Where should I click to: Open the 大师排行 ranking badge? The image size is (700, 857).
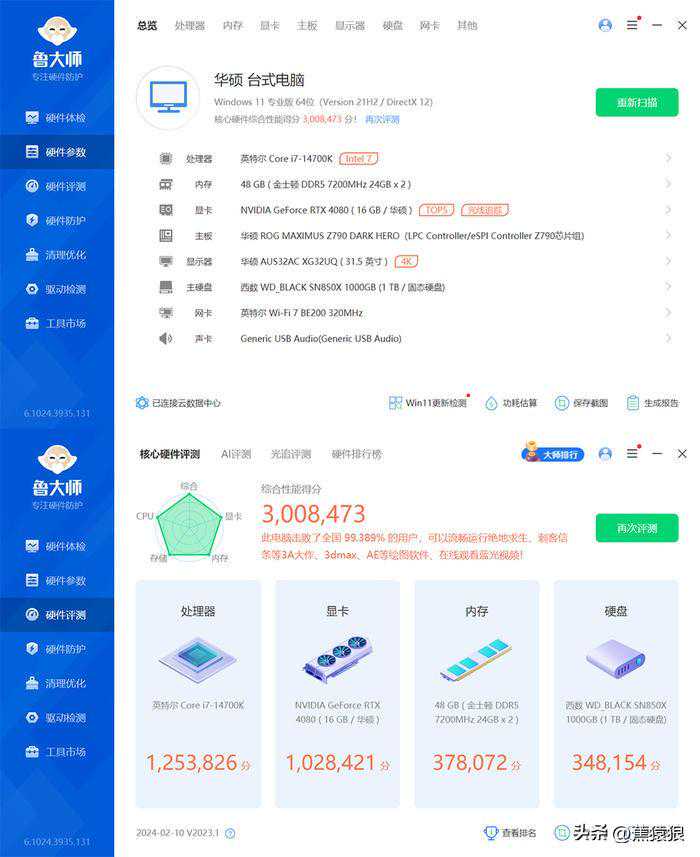[x=552, y=454]
